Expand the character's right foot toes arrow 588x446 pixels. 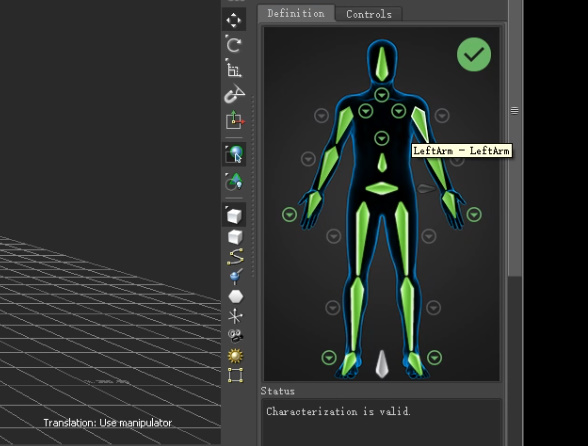tap(329, 357)
